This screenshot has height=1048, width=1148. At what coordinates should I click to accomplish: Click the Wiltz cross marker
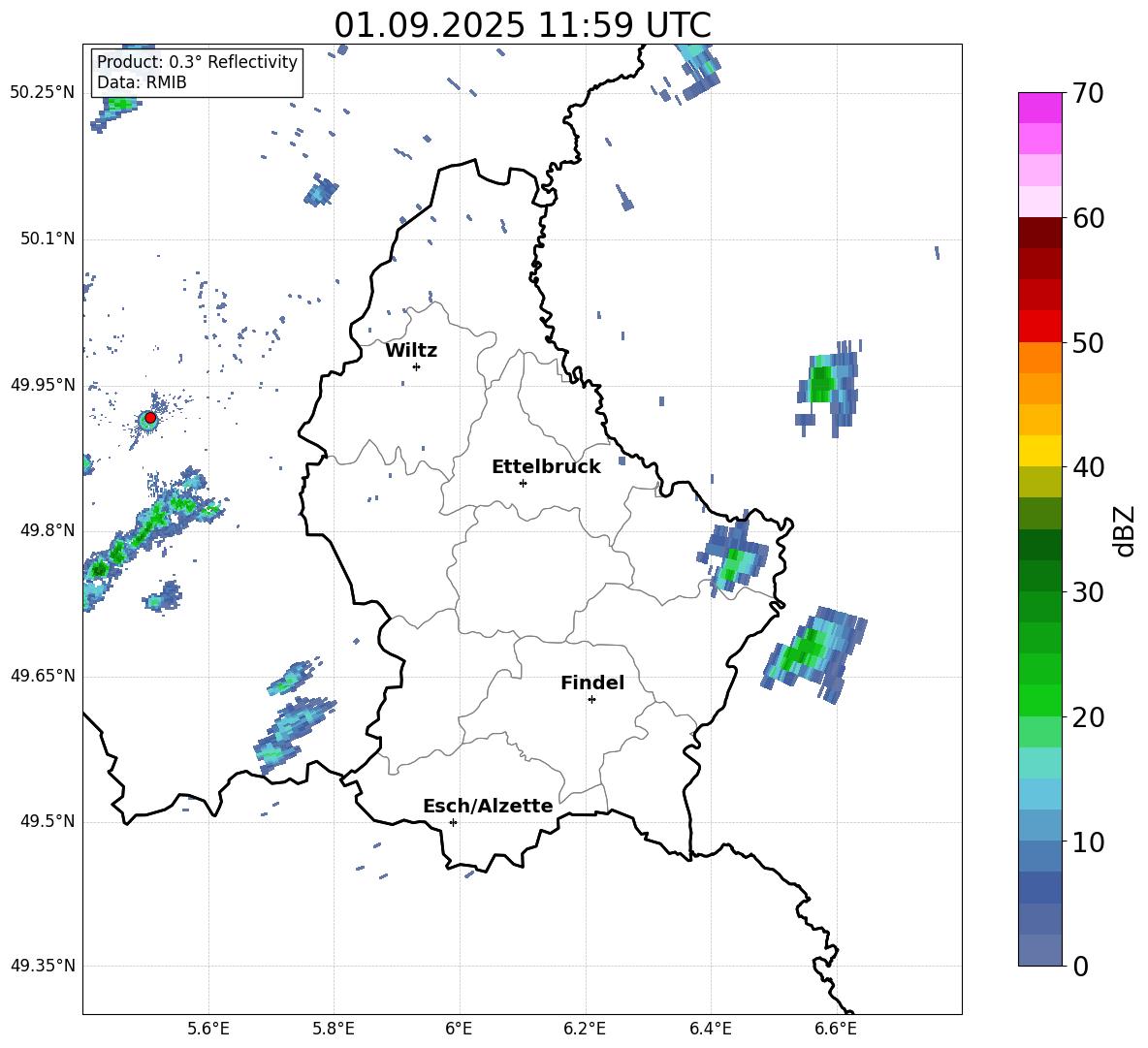click(416, 366)
